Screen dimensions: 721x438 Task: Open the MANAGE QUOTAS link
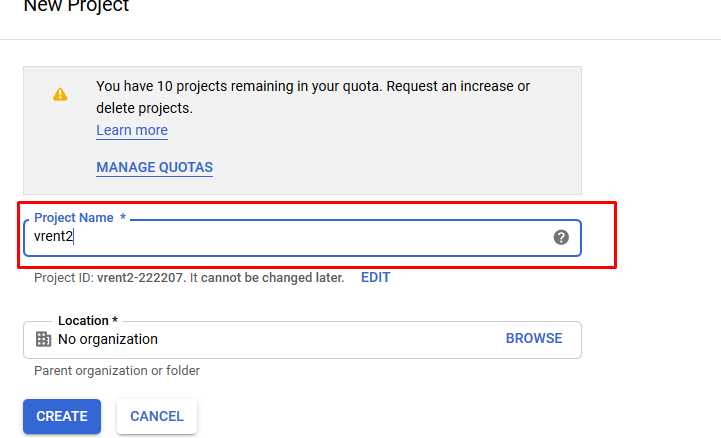(x=154, y=167)
